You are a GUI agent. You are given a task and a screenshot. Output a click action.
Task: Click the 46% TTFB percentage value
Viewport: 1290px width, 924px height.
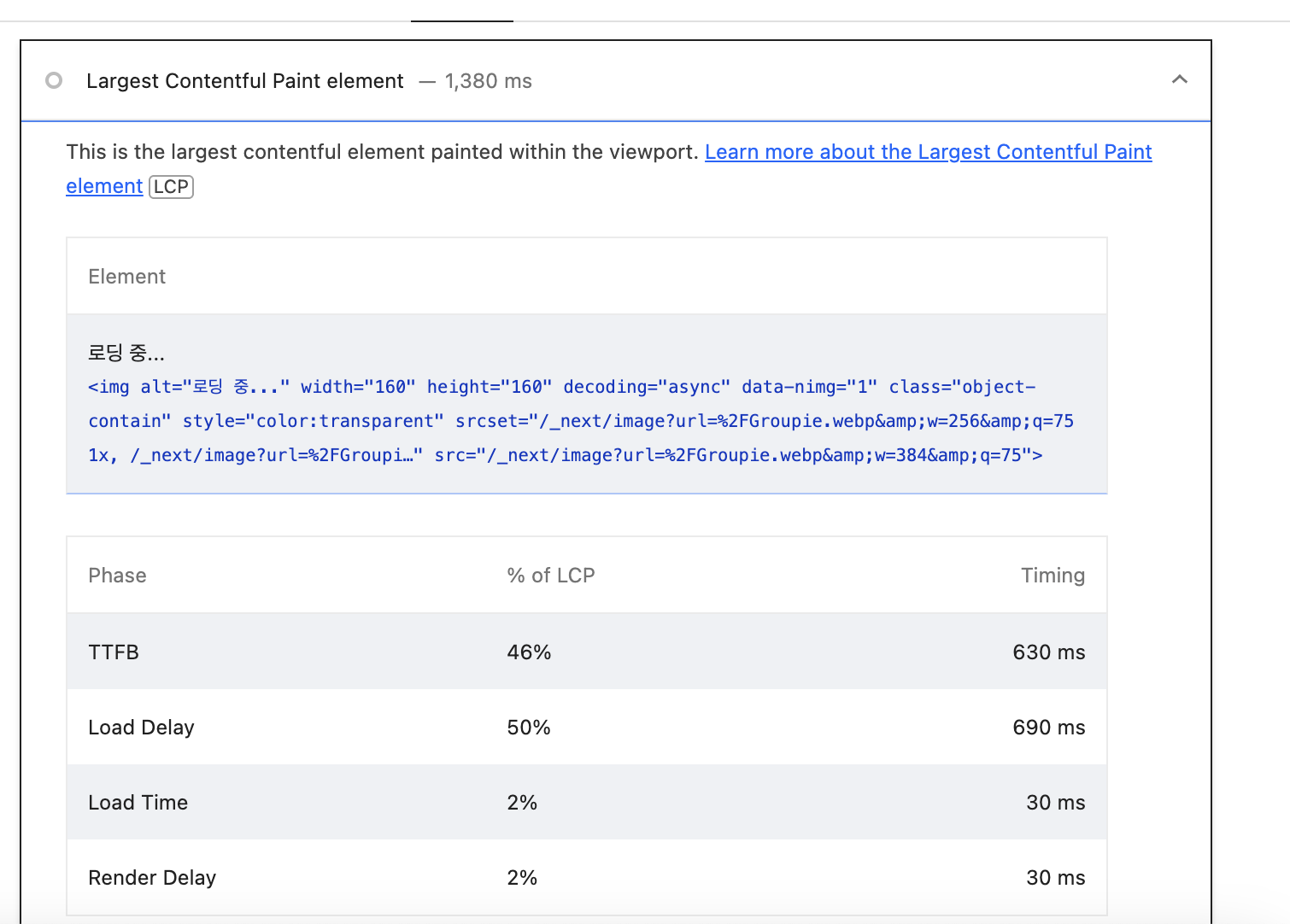click(x=529, y=652)
